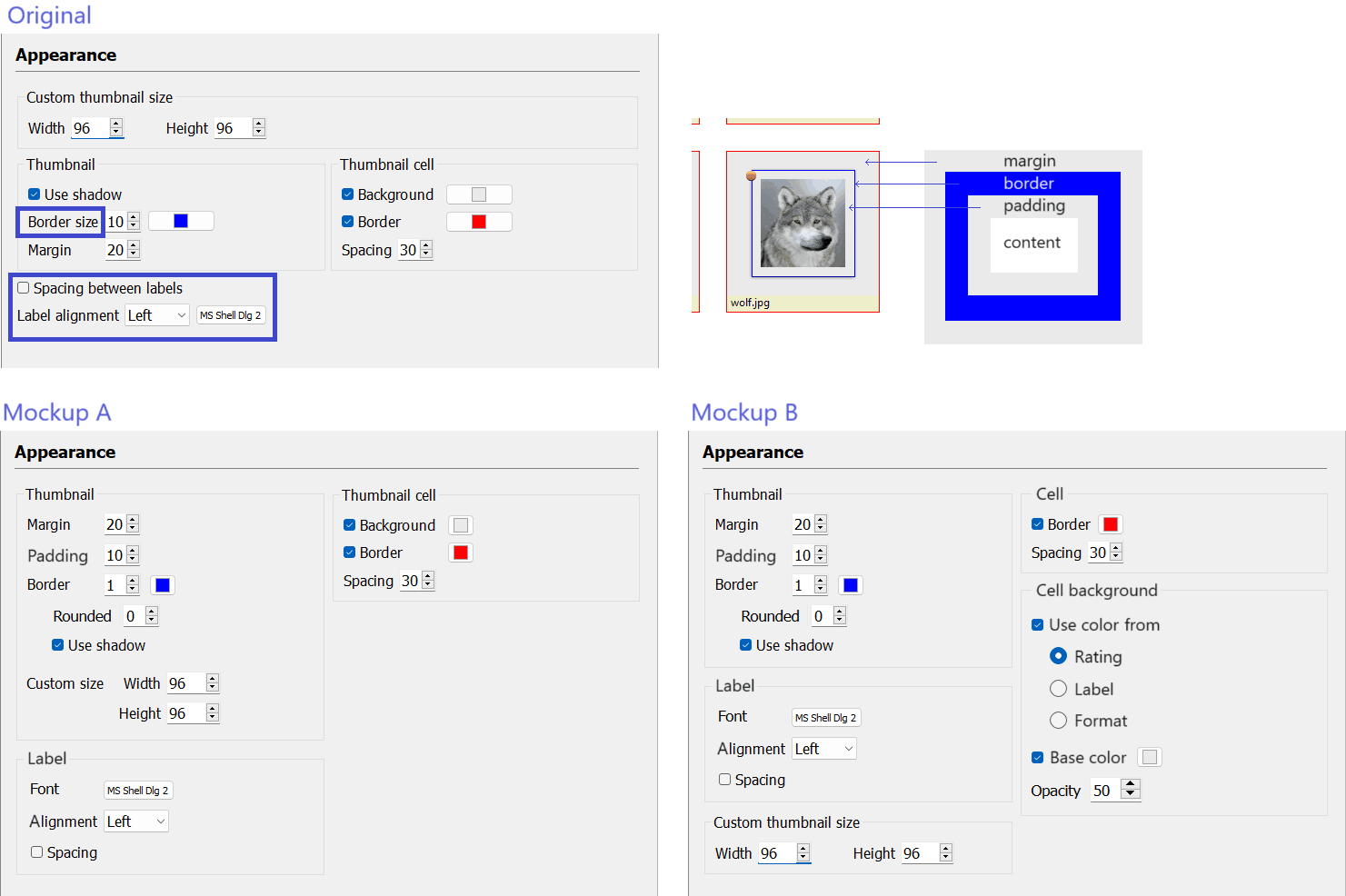Open Alignment dropdown in Mockup B
The height and width of the screenshot is (896, 1346).
(x=824, y=749)
